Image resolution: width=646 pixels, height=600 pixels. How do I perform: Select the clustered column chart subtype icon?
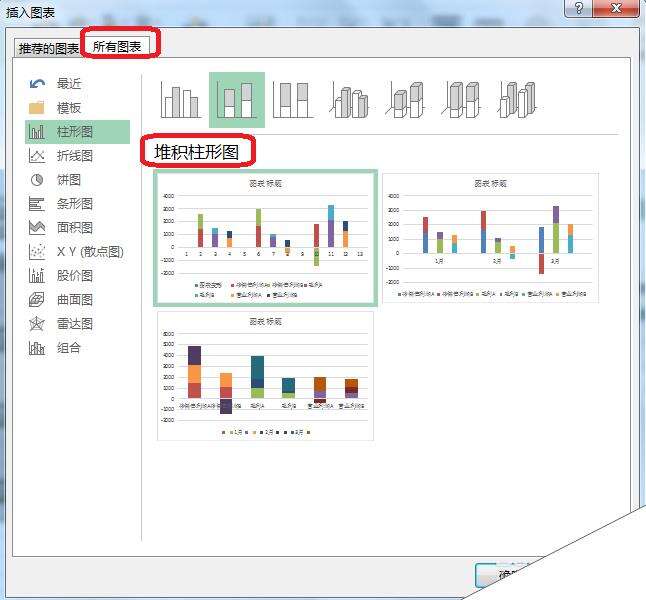point(181,100)
